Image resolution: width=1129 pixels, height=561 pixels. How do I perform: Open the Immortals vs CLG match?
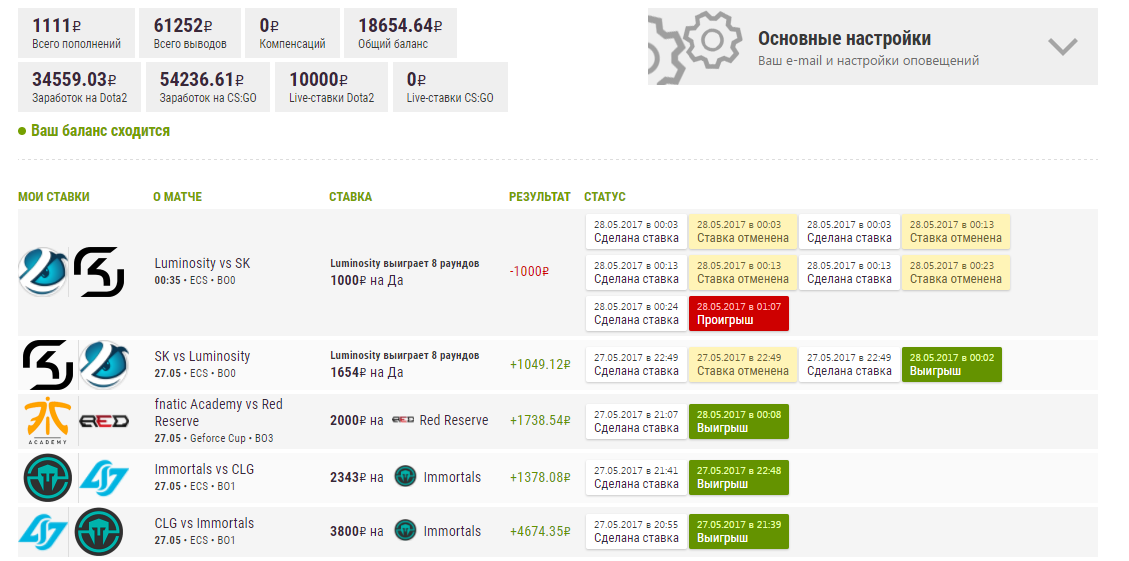[x=204, y=470]
